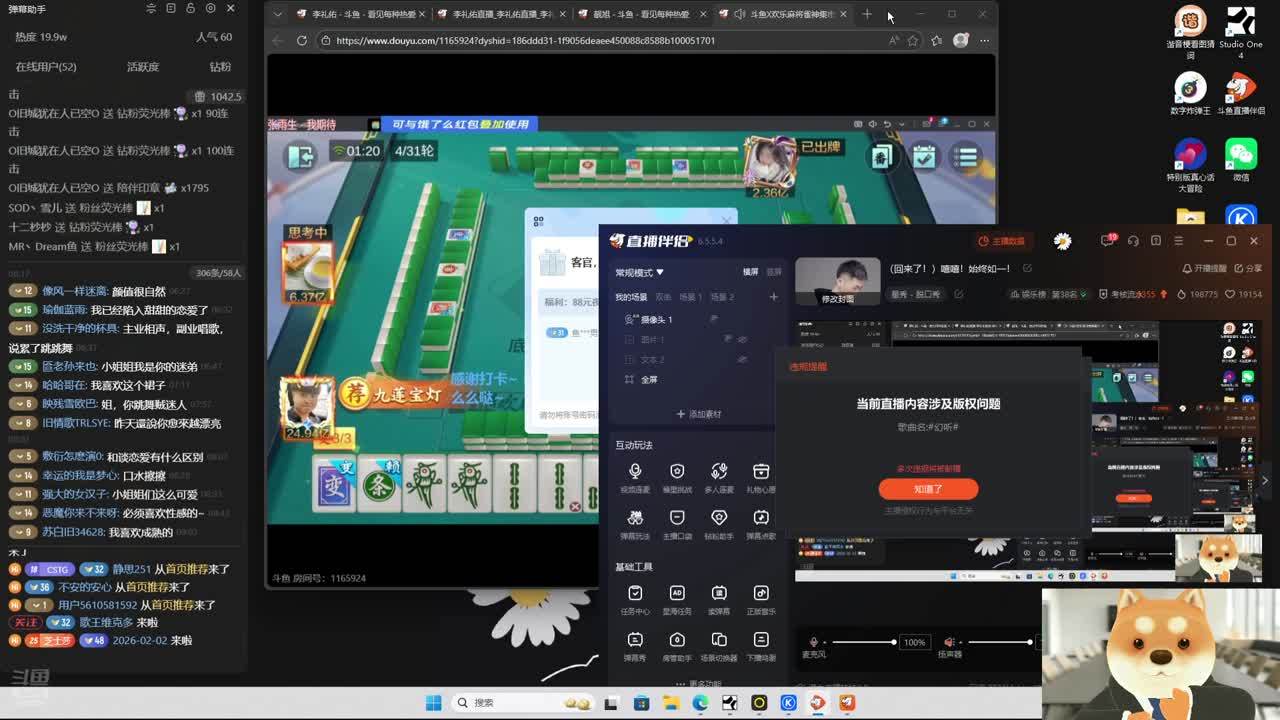Image resolution: width=1280 pixels, height=720 pixels.
Task: Open 更多功能 at tools panel bottom
Action: (699, 684)
